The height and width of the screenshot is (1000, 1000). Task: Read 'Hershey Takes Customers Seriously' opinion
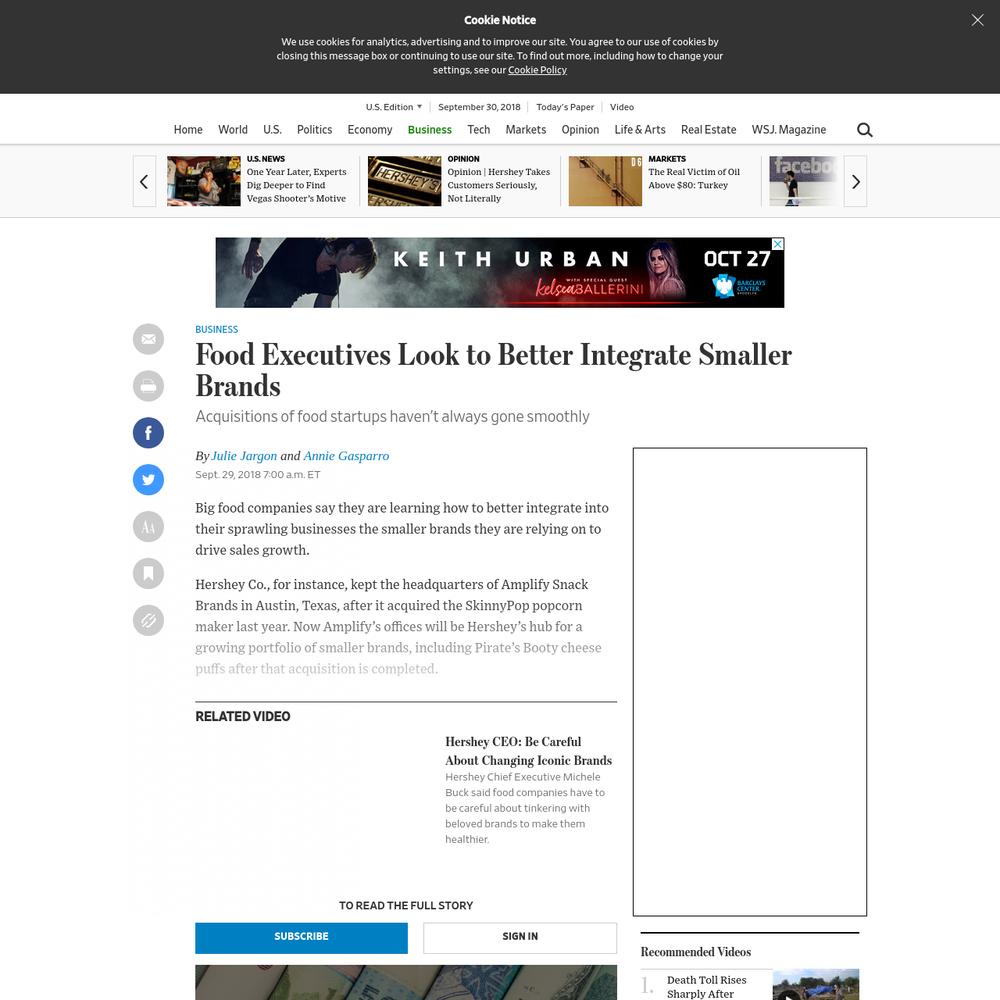[x=499, y=185]
